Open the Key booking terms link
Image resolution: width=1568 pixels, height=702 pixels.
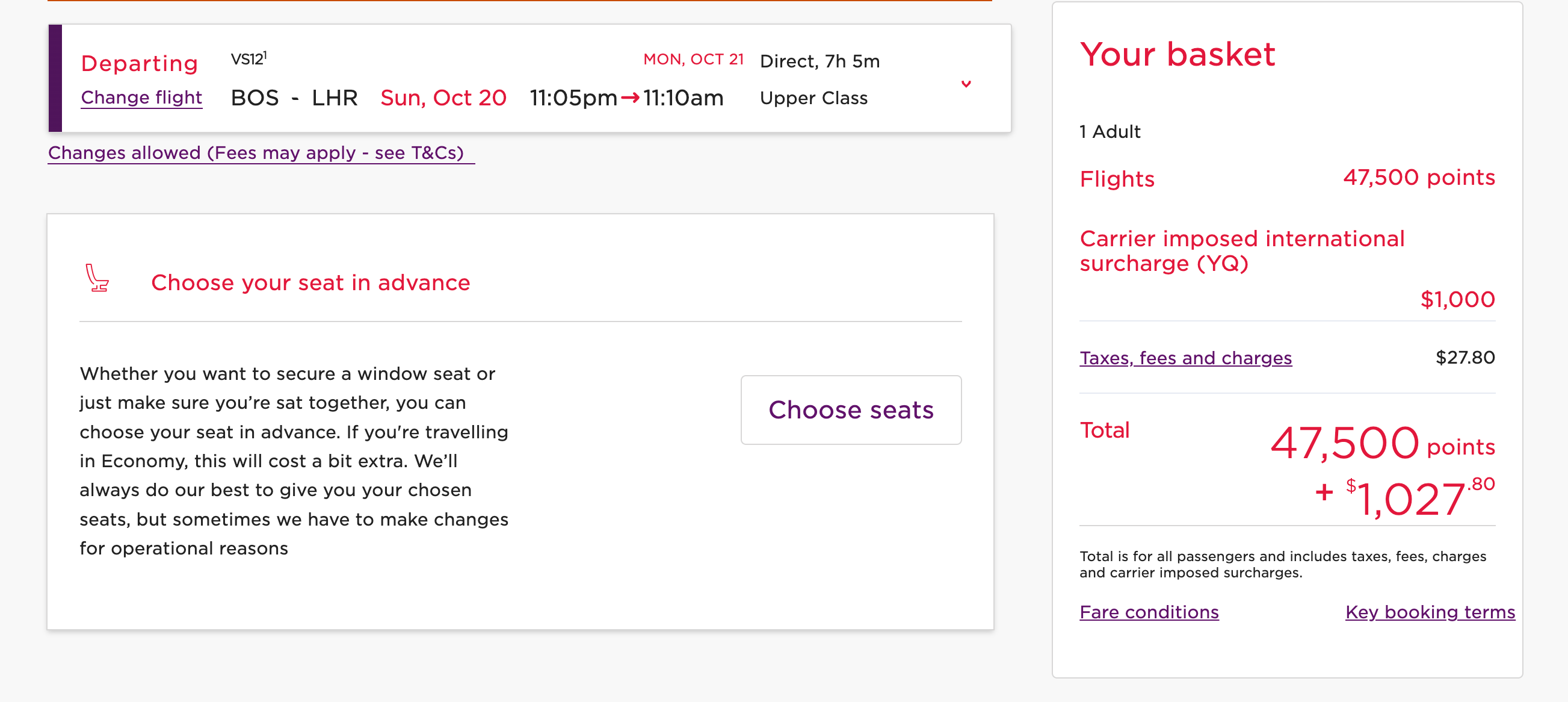1430,612
